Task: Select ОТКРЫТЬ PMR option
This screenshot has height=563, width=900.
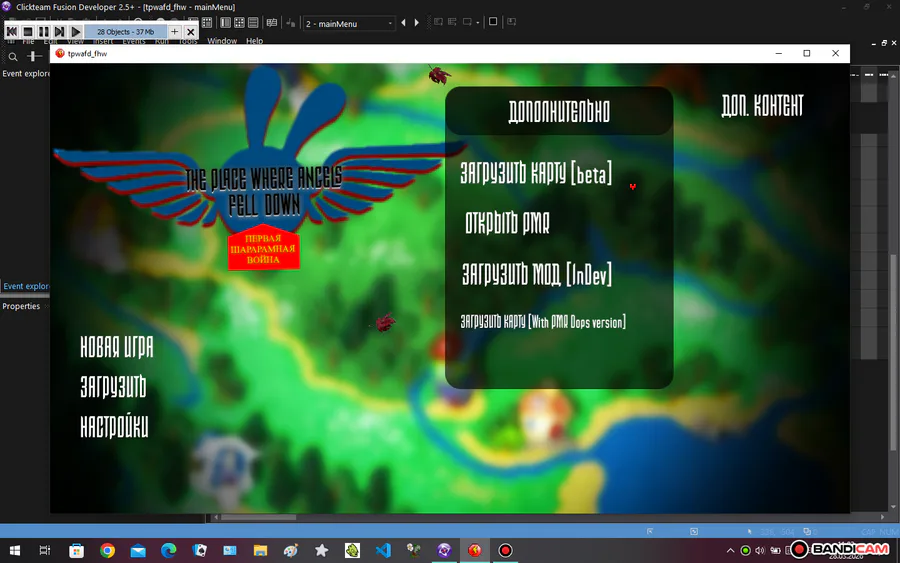Action: click(x=507, y=223)
